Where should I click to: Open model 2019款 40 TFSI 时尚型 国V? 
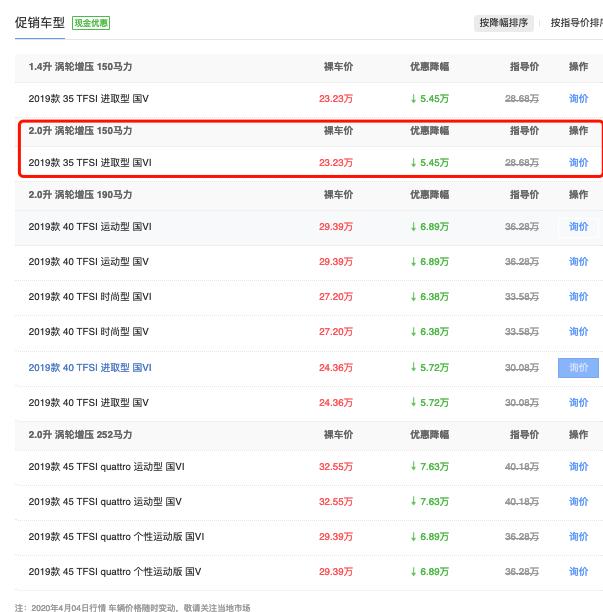(x=89, y=332)
